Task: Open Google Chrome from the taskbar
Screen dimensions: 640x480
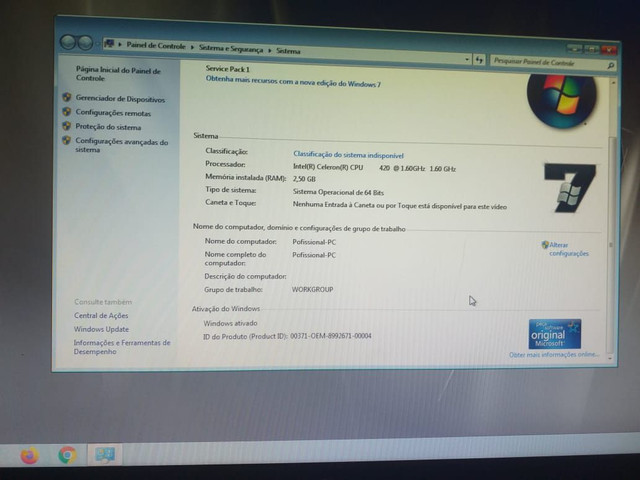Action: pyautogui.click(x=67, y=456)
